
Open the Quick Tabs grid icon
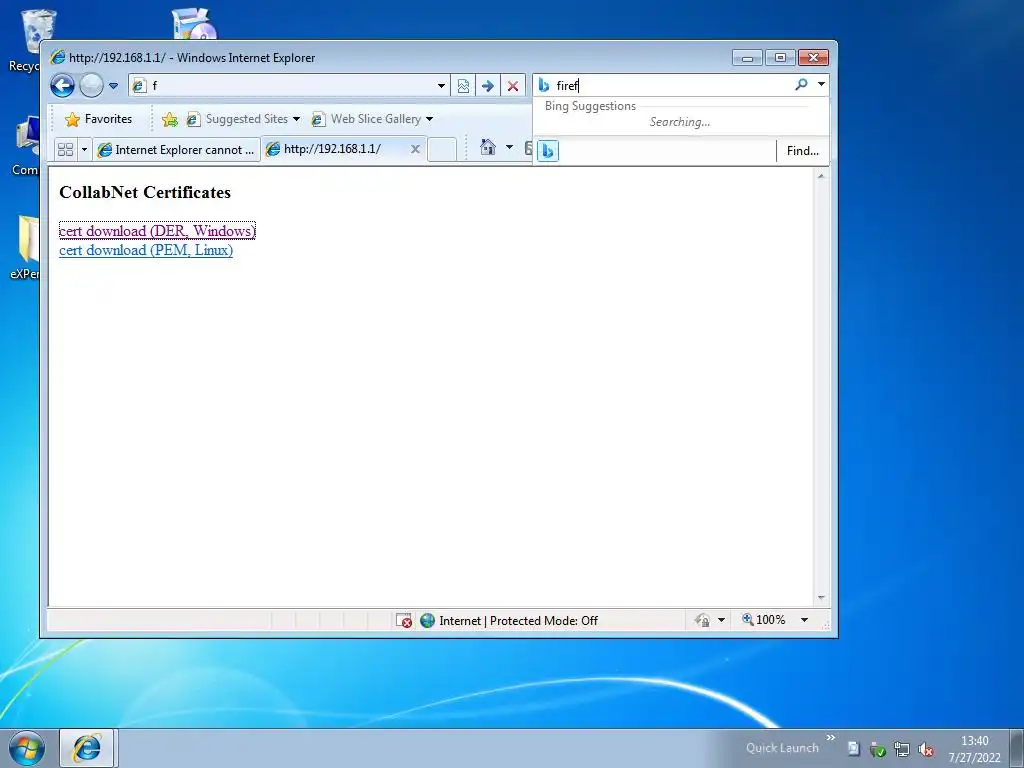(65, 150)
